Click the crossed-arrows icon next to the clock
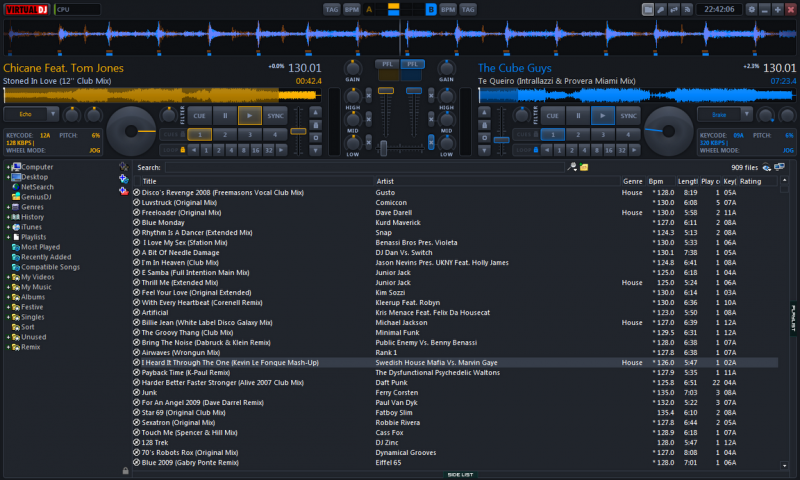The height and width of the screenshot is (480, 800). click(x=674, y=9)
